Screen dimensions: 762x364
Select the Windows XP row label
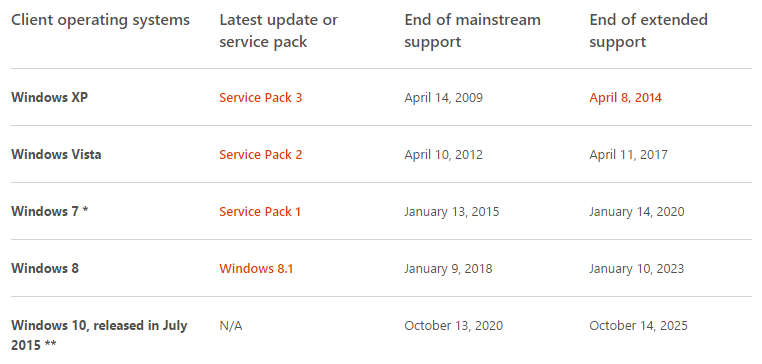pos(50,98)
